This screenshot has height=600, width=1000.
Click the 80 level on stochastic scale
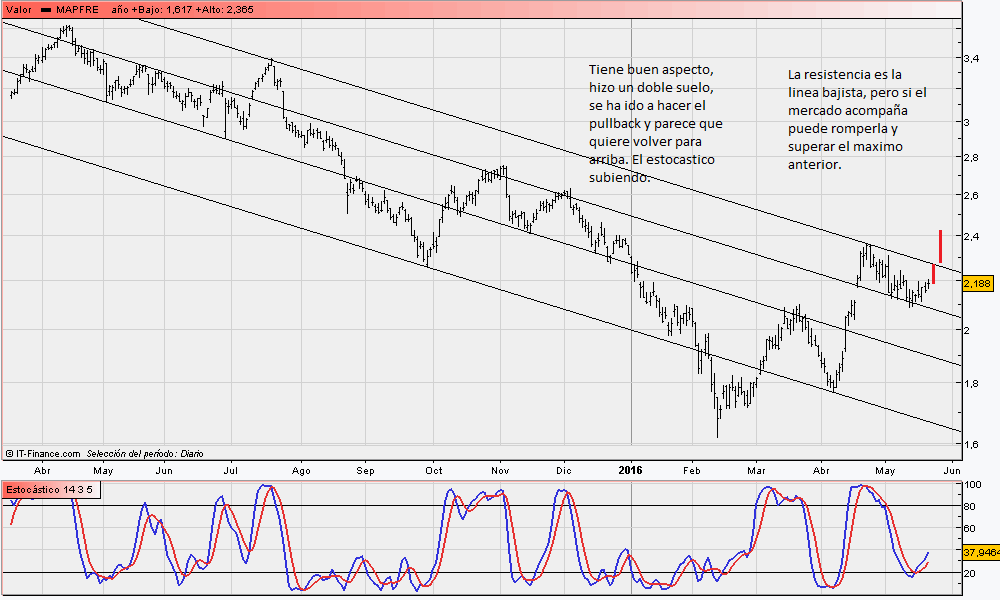(968, 506)
